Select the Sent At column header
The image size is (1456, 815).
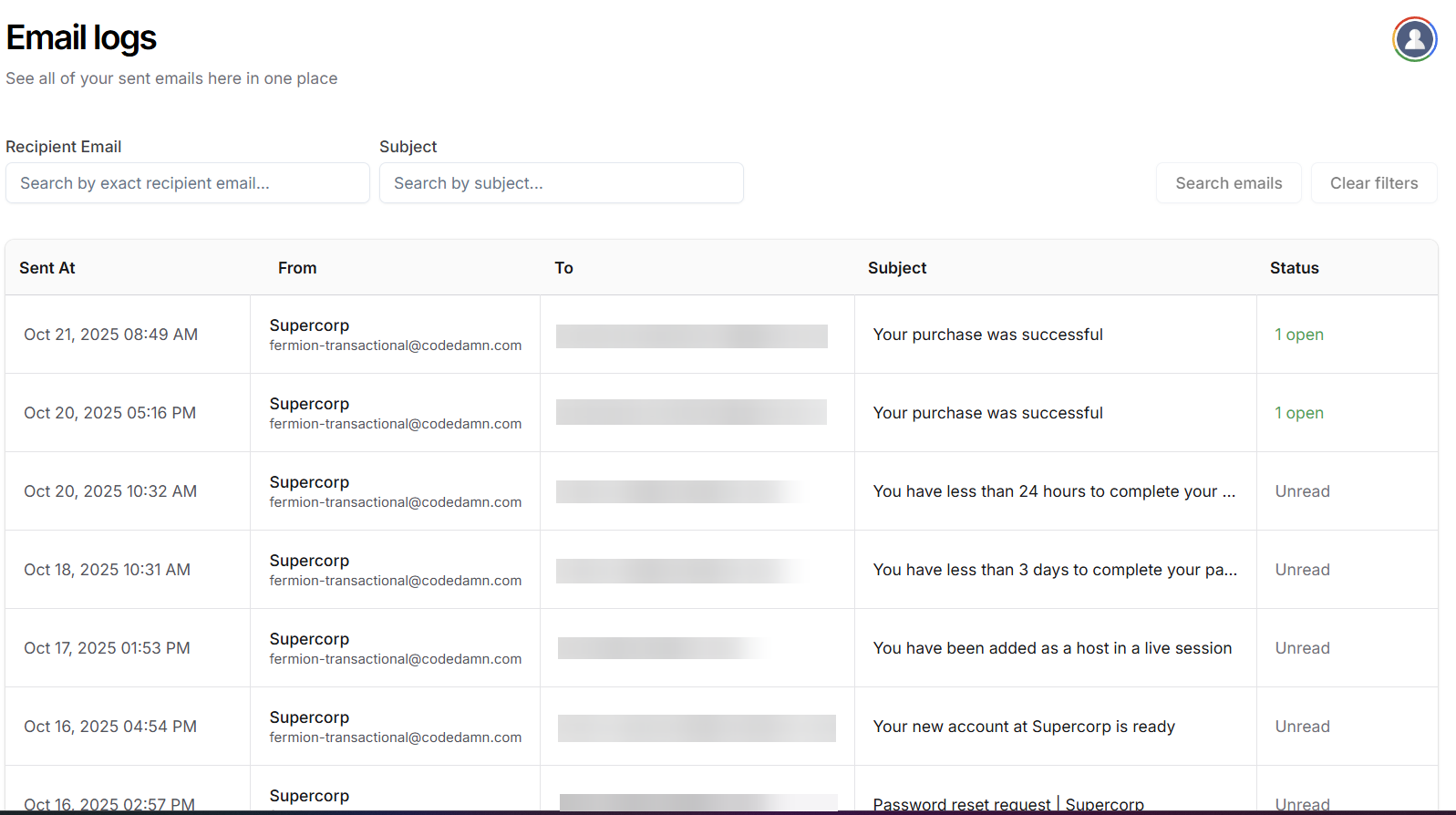pos(47,268)
